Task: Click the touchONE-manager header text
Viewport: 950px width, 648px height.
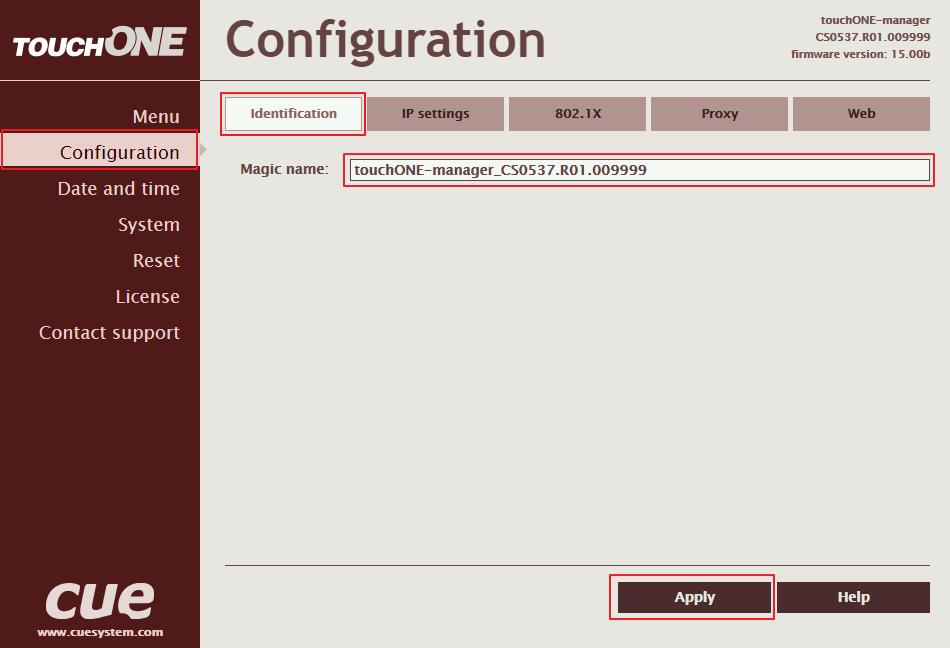Action: (x=875, y=20)
